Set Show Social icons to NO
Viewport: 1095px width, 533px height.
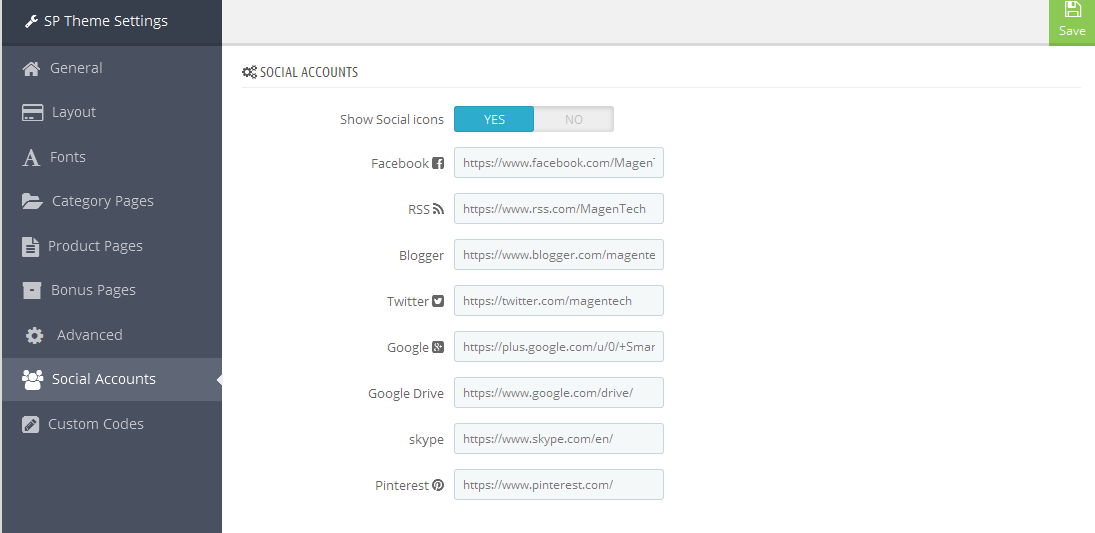(x=573, y=119)
